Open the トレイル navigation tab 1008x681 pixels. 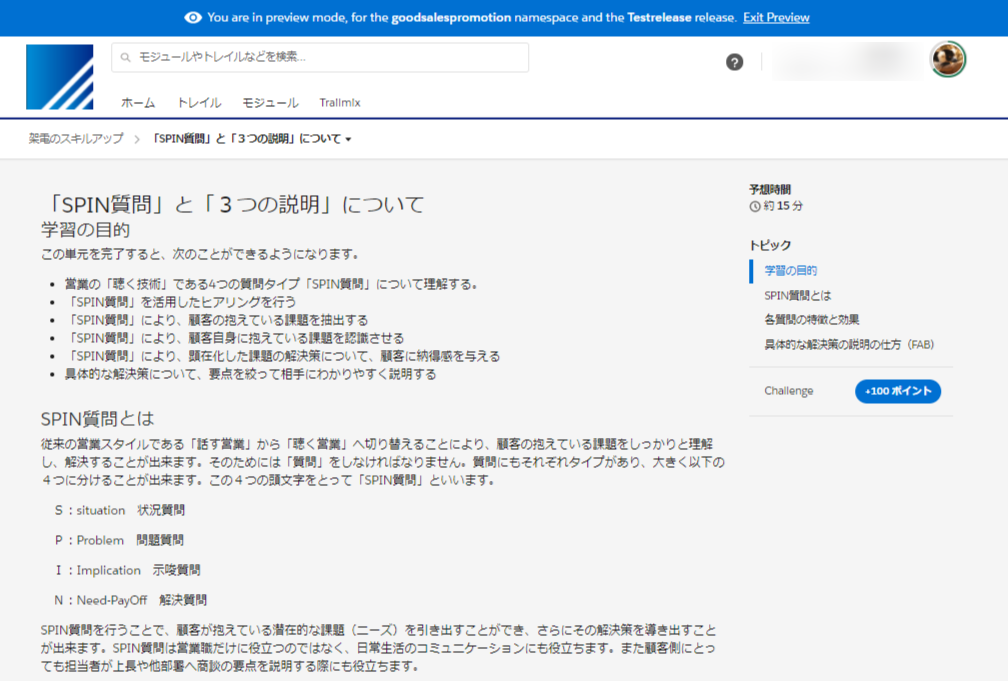tap(199, 103)
